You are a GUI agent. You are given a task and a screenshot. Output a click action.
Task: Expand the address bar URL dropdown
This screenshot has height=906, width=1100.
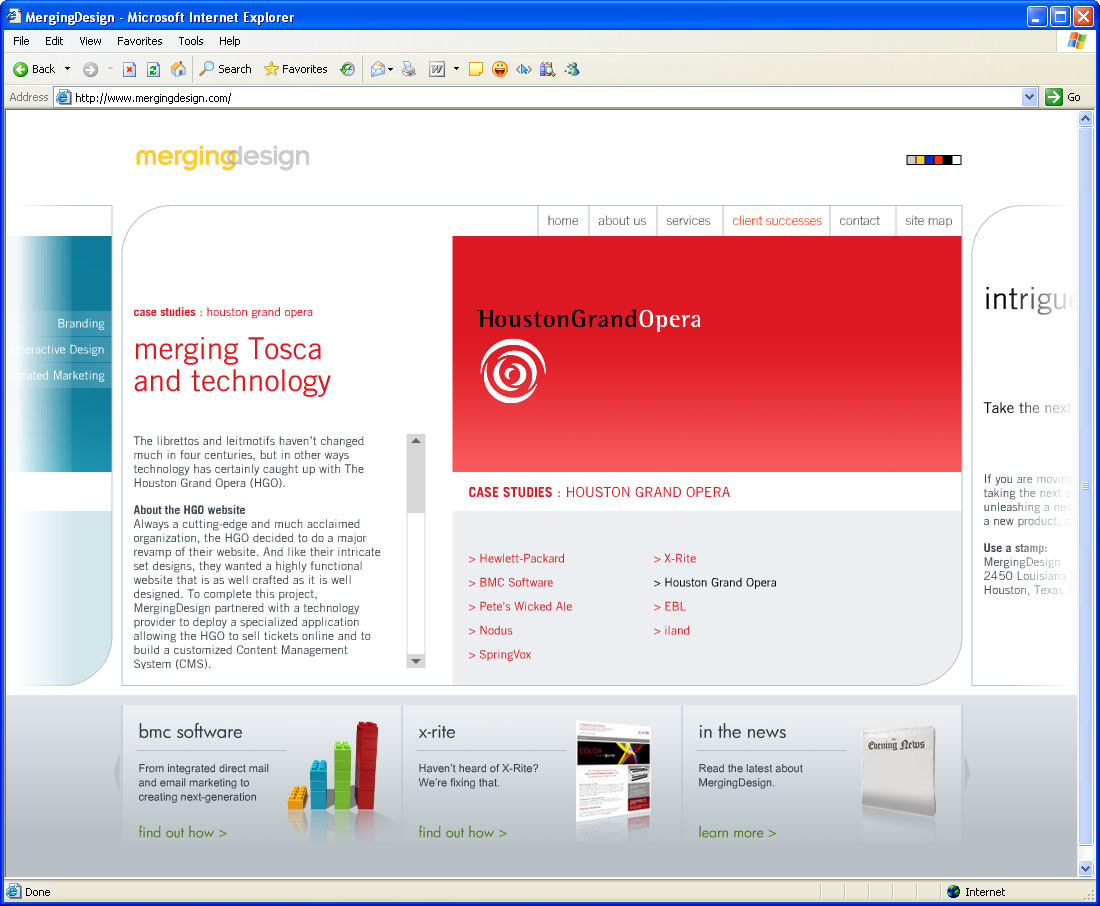click(x=1030, y=97)
